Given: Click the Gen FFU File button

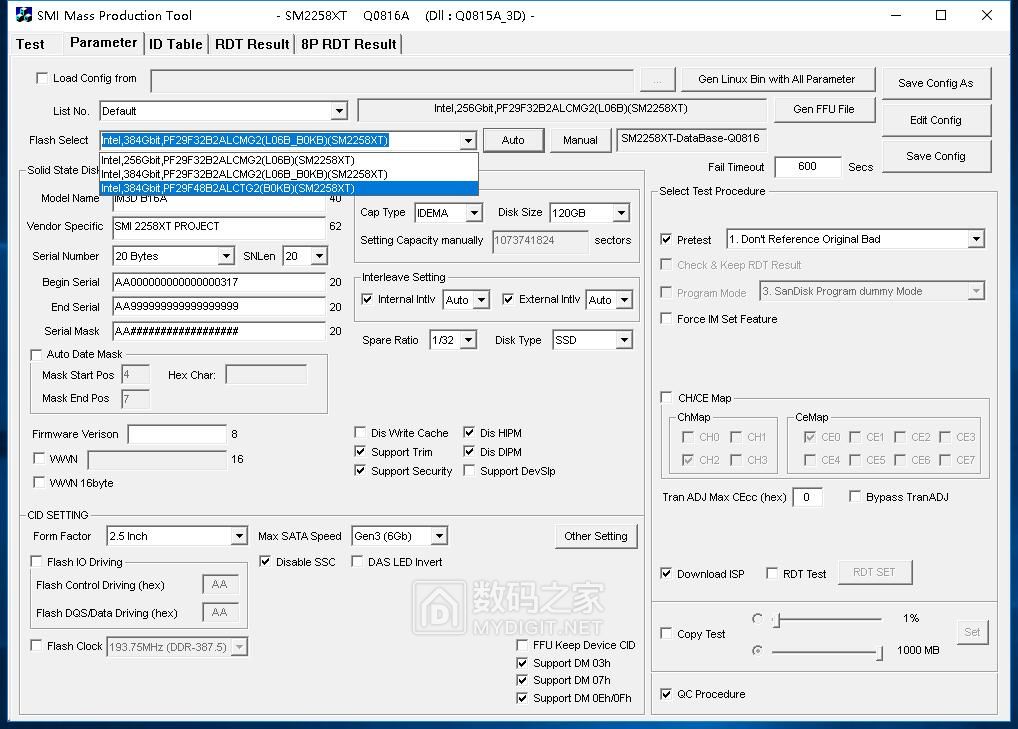Looking at the screenshot, I should [x=824, y=109].
